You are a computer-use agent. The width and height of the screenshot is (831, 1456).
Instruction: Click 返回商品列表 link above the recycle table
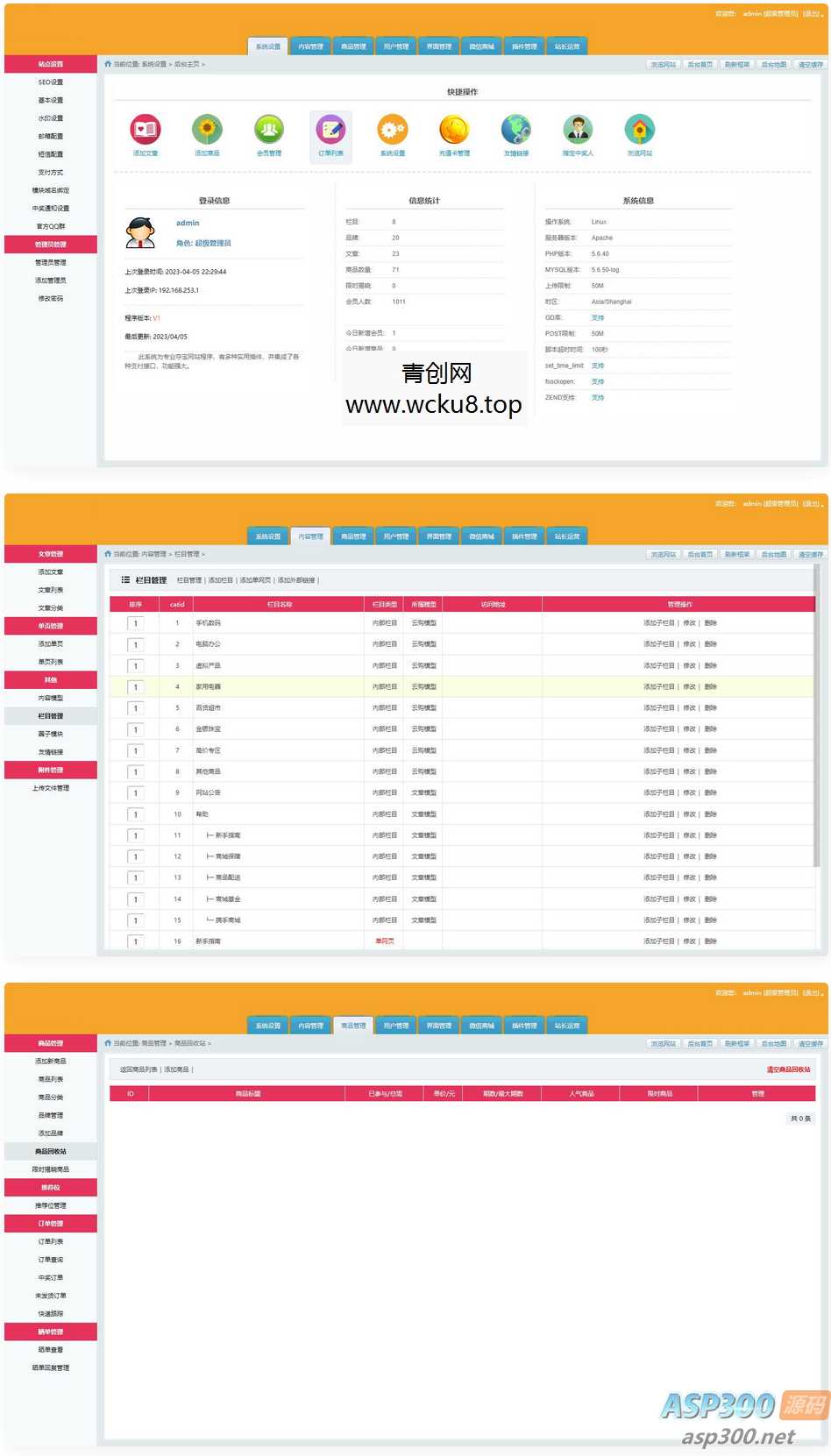click(138, 1069)
